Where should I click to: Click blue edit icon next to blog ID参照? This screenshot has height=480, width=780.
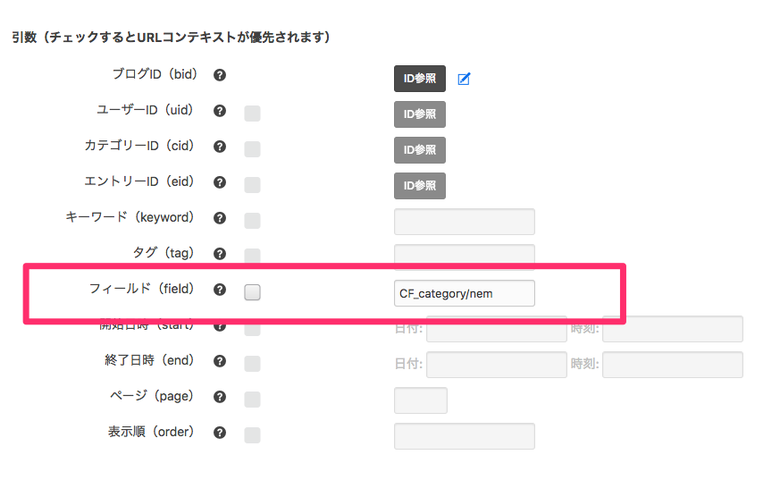click(x=464, y=78)
